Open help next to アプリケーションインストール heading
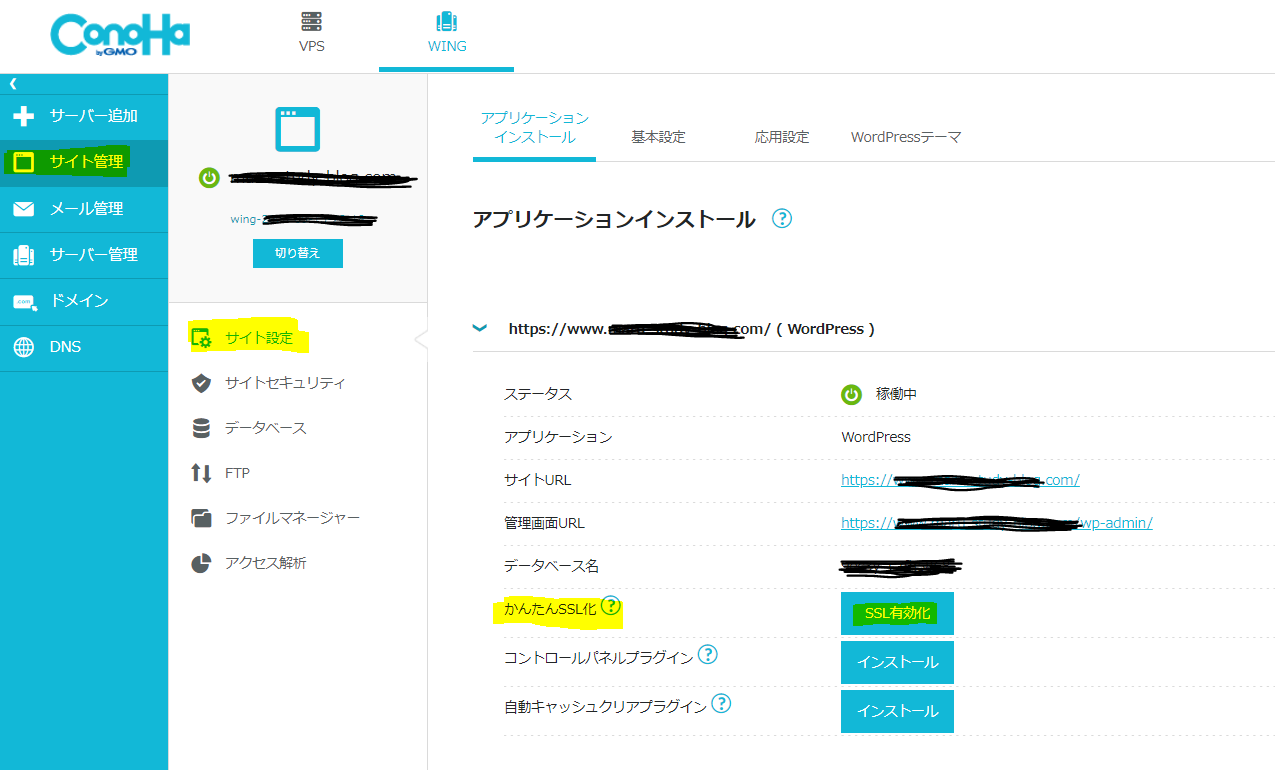The height and width of the screenshot is (770, 1275). click(x=782, y=218)
